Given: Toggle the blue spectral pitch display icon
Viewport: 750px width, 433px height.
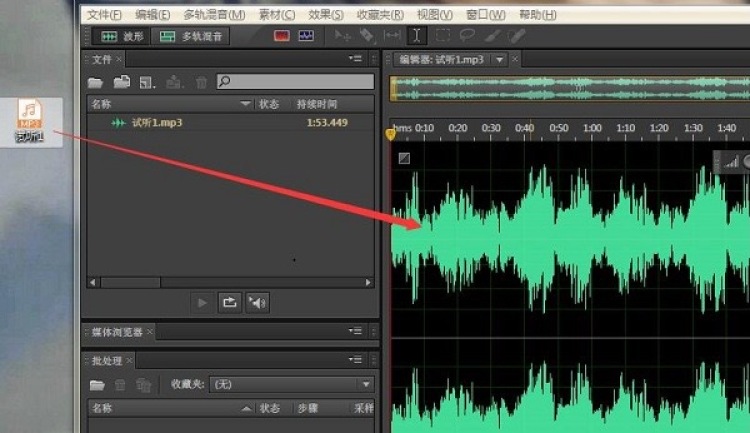Looking at the screenshot, I should pyautogui.click(x=306, y=36).
